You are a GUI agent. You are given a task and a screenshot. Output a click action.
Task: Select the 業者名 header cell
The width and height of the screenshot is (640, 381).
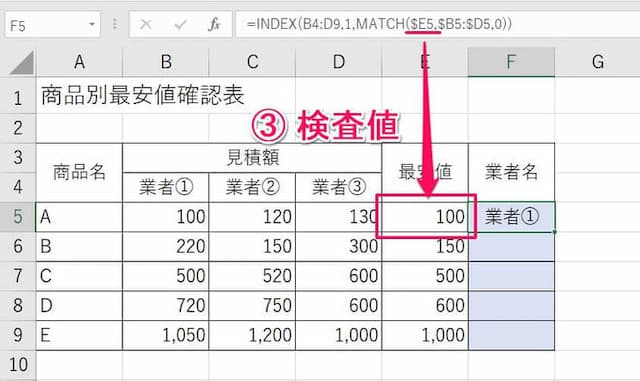[511, 172]
